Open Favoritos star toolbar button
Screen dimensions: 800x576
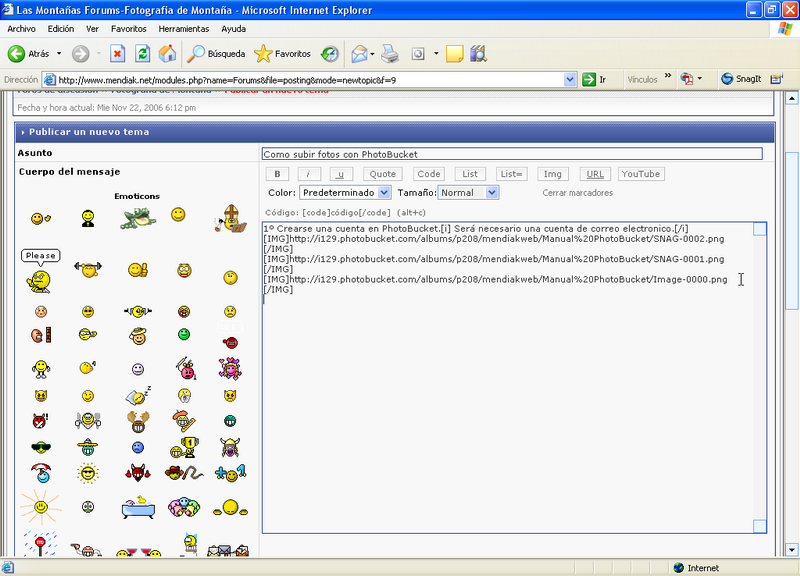(283, 54)
